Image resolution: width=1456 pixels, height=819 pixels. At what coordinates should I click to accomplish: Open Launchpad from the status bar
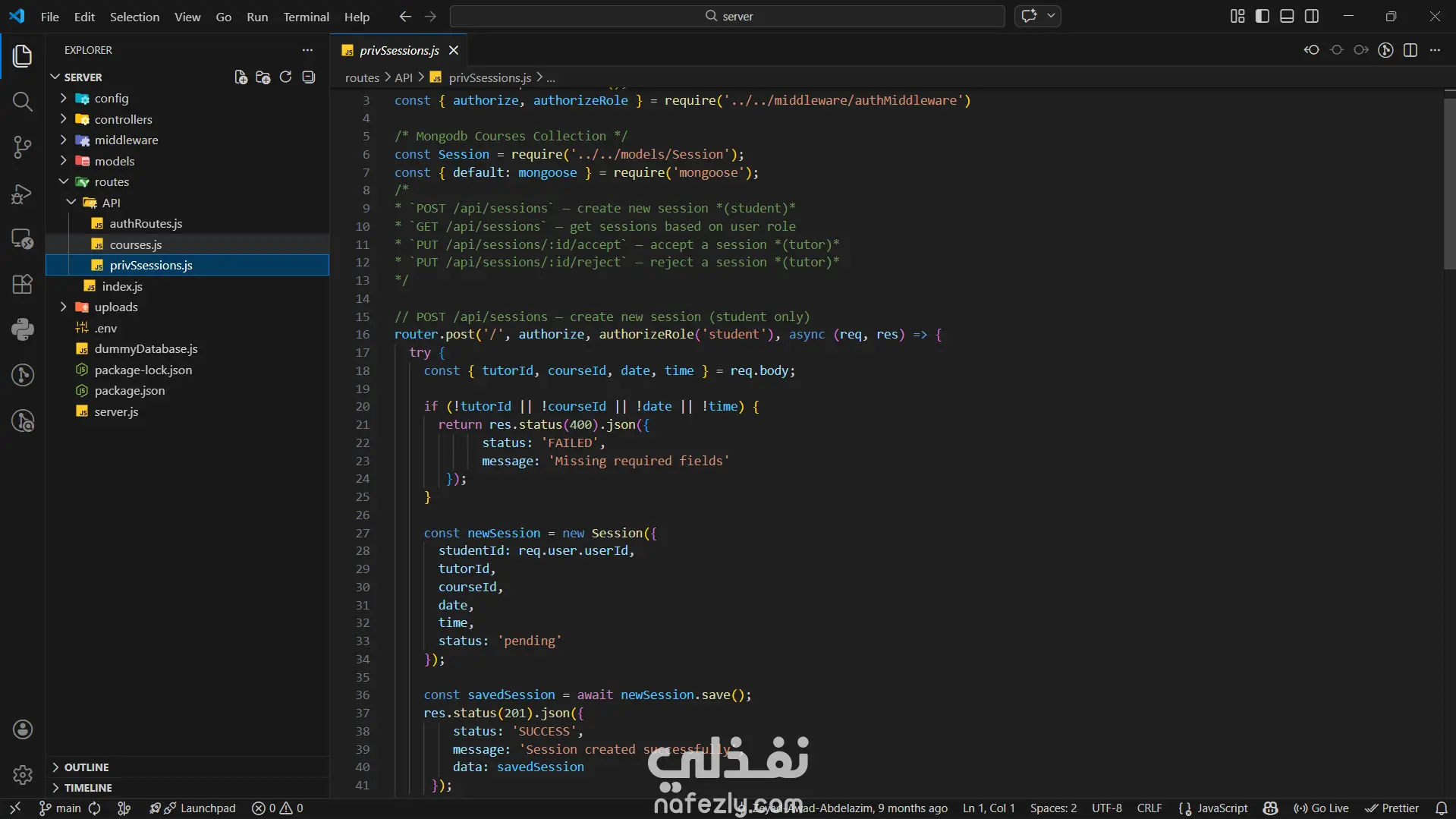tap(193, 808)
